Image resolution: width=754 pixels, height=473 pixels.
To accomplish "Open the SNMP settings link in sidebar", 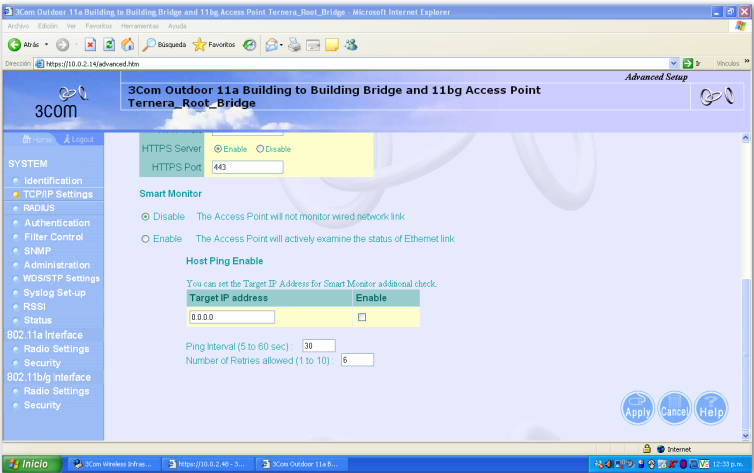I will [37, 251].
